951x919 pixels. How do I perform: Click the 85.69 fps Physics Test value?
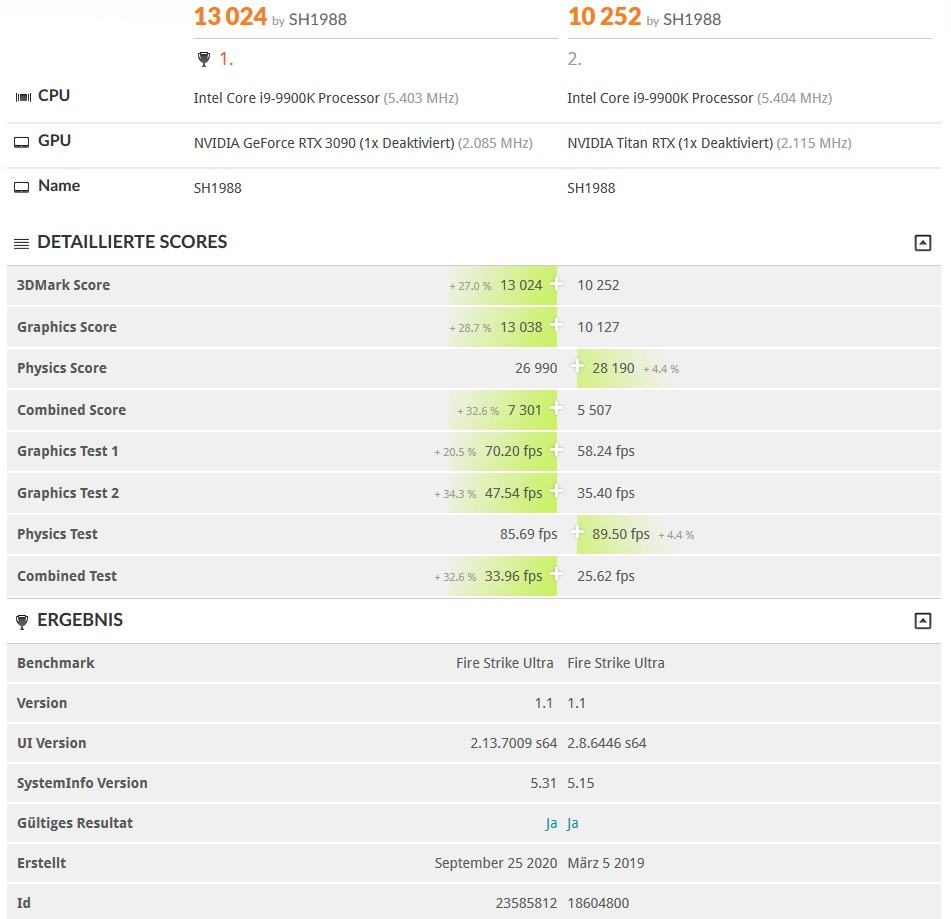tap(529, 534)
